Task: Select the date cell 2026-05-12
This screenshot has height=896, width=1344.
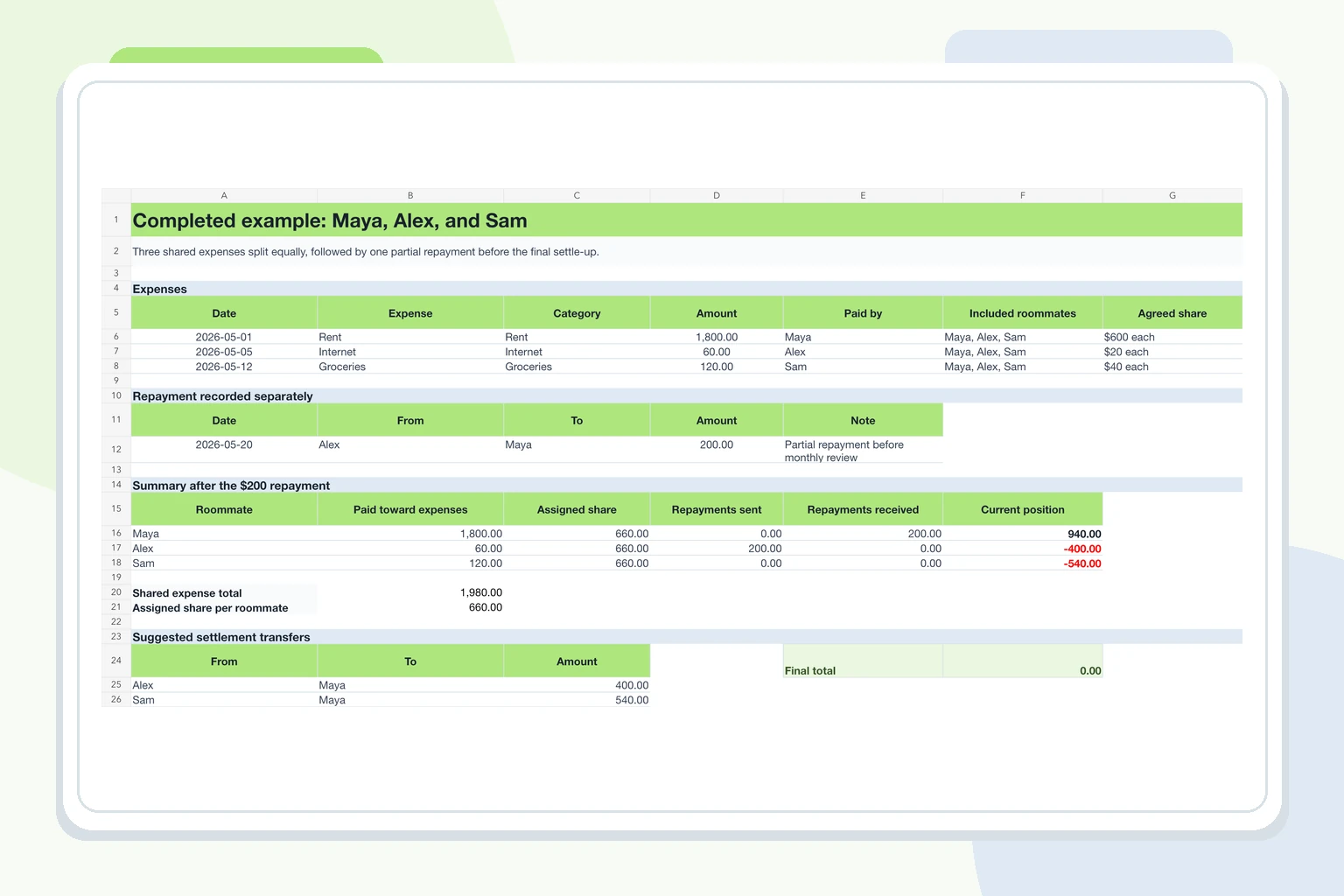Action: click(x=224, y=367)
